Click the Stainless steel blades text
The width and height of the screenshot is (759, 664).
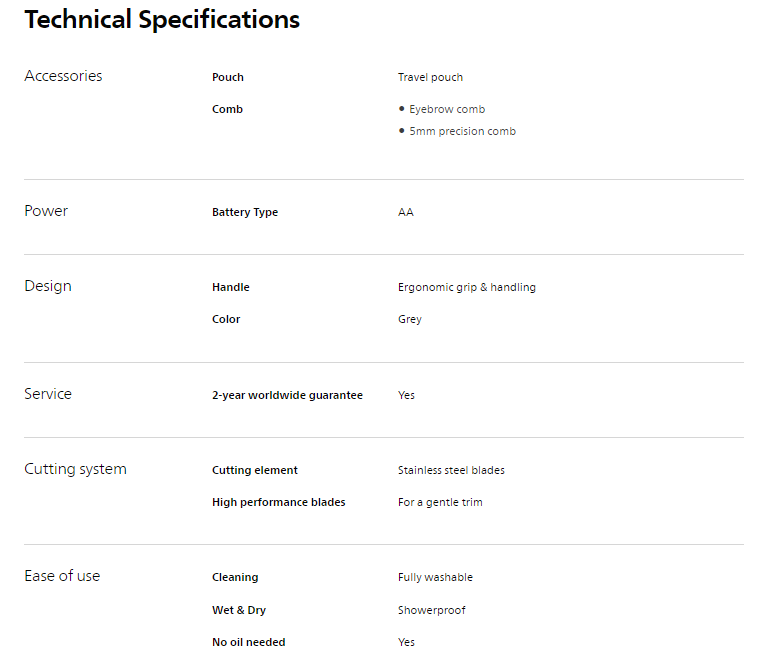(x=451, y=470)
